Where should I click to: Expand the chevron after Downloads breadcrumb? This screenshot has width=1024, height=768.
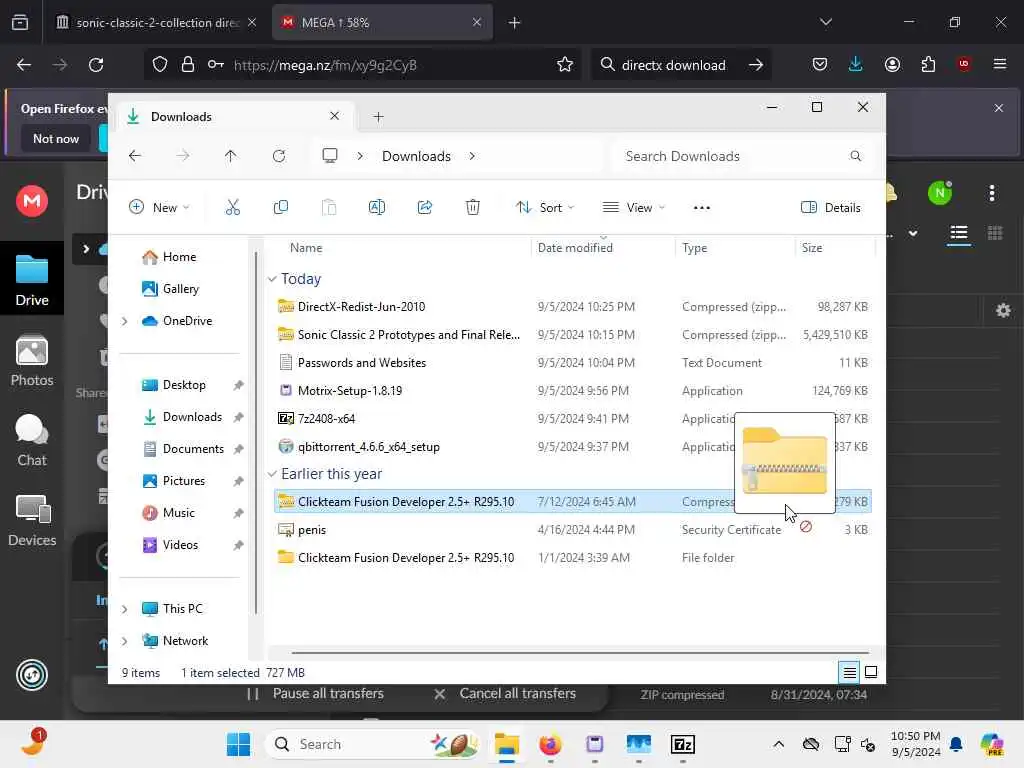[472, 156]
